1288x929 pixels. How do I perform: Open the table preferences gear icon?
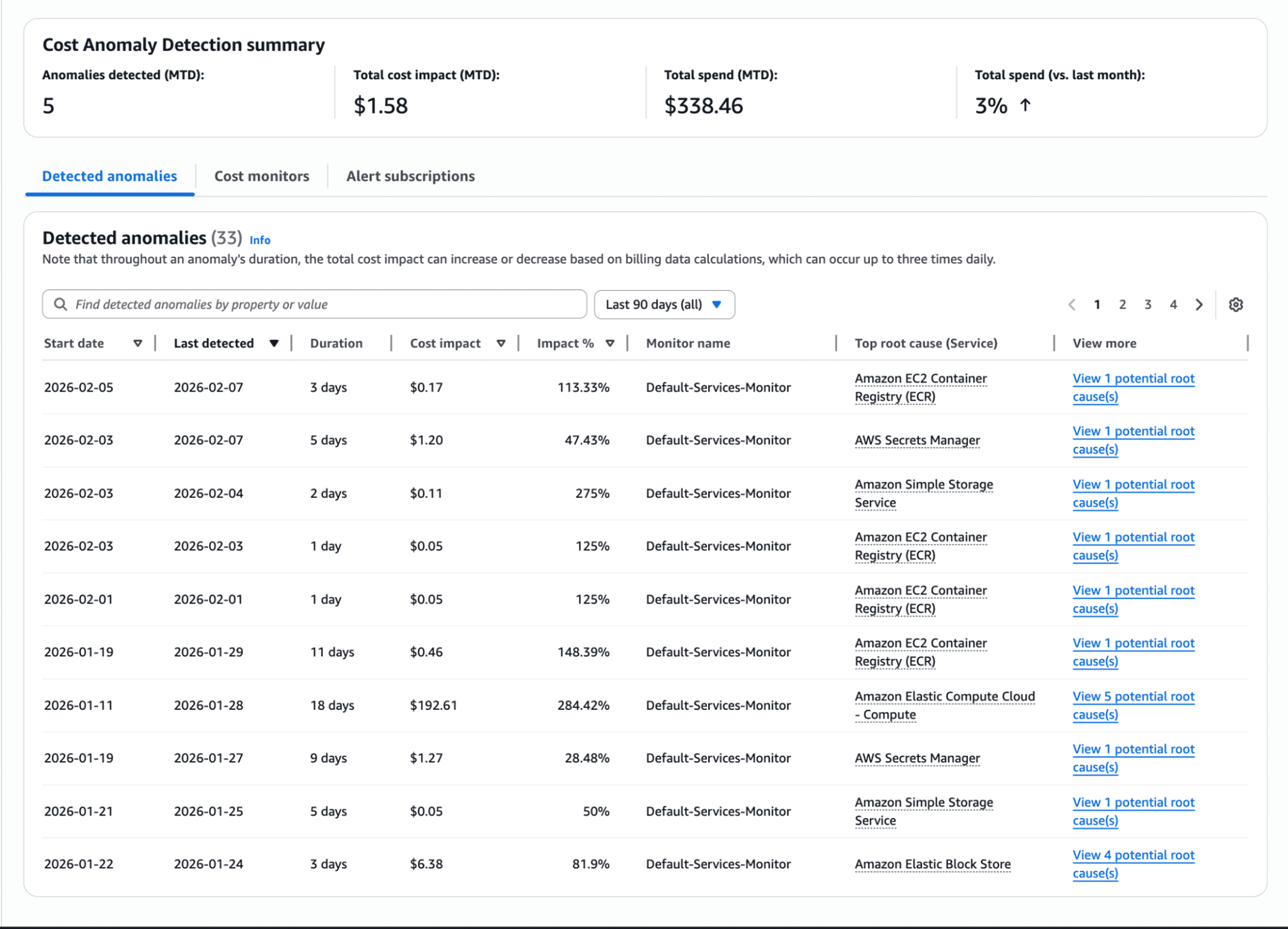[1236, 305]
